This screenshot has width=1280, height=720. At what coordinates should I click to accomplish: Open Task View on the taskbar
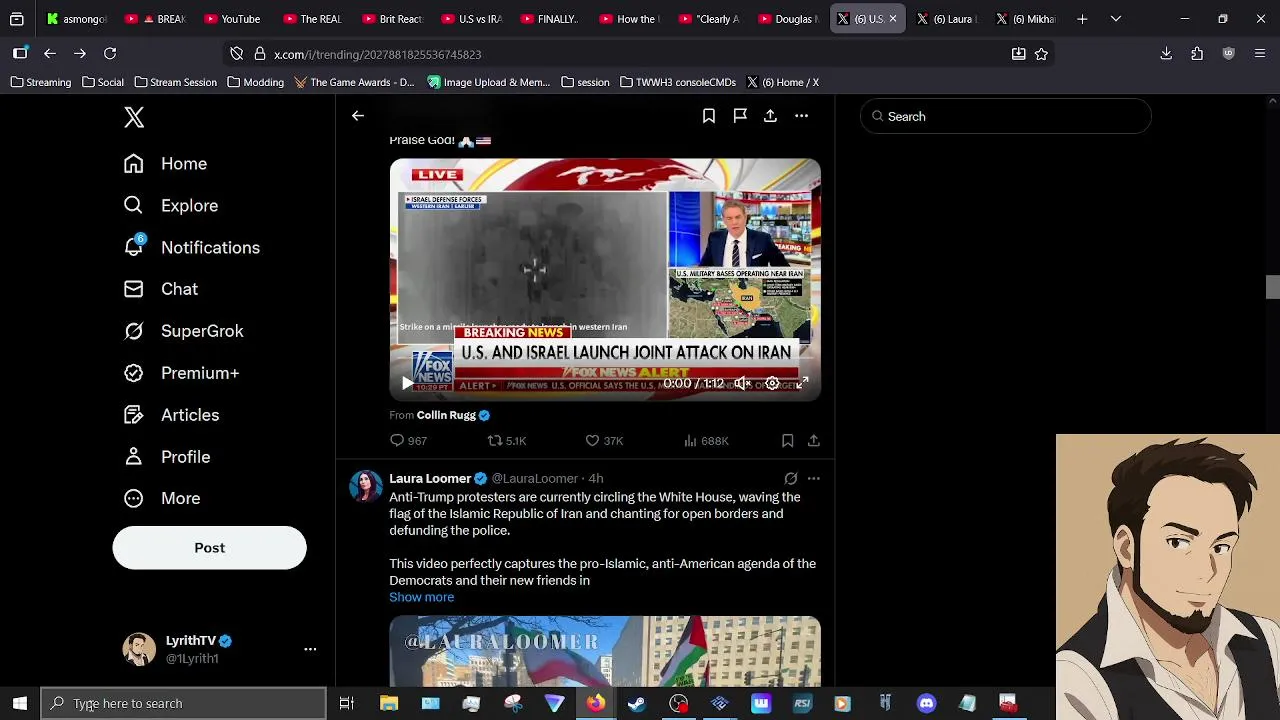click(x=347, y=704)
